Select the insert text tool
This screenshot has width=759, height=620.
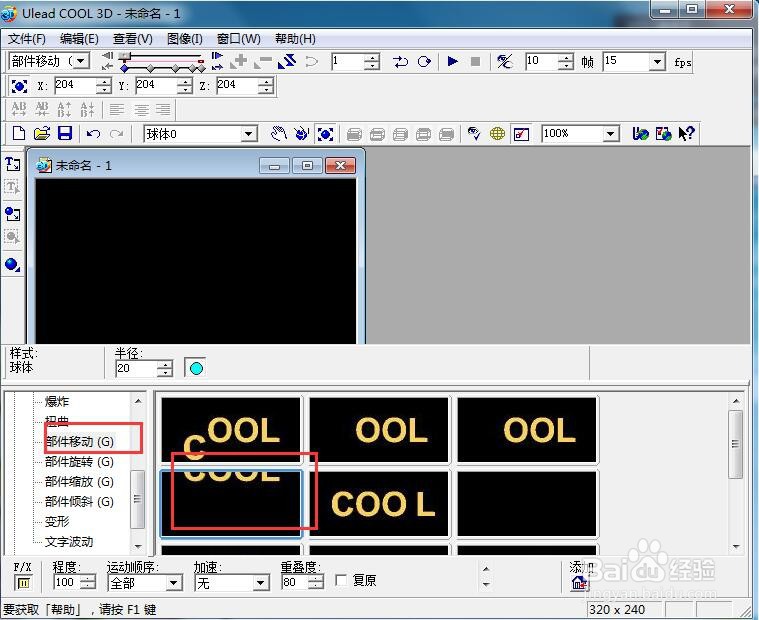click(x=13, y=164)
